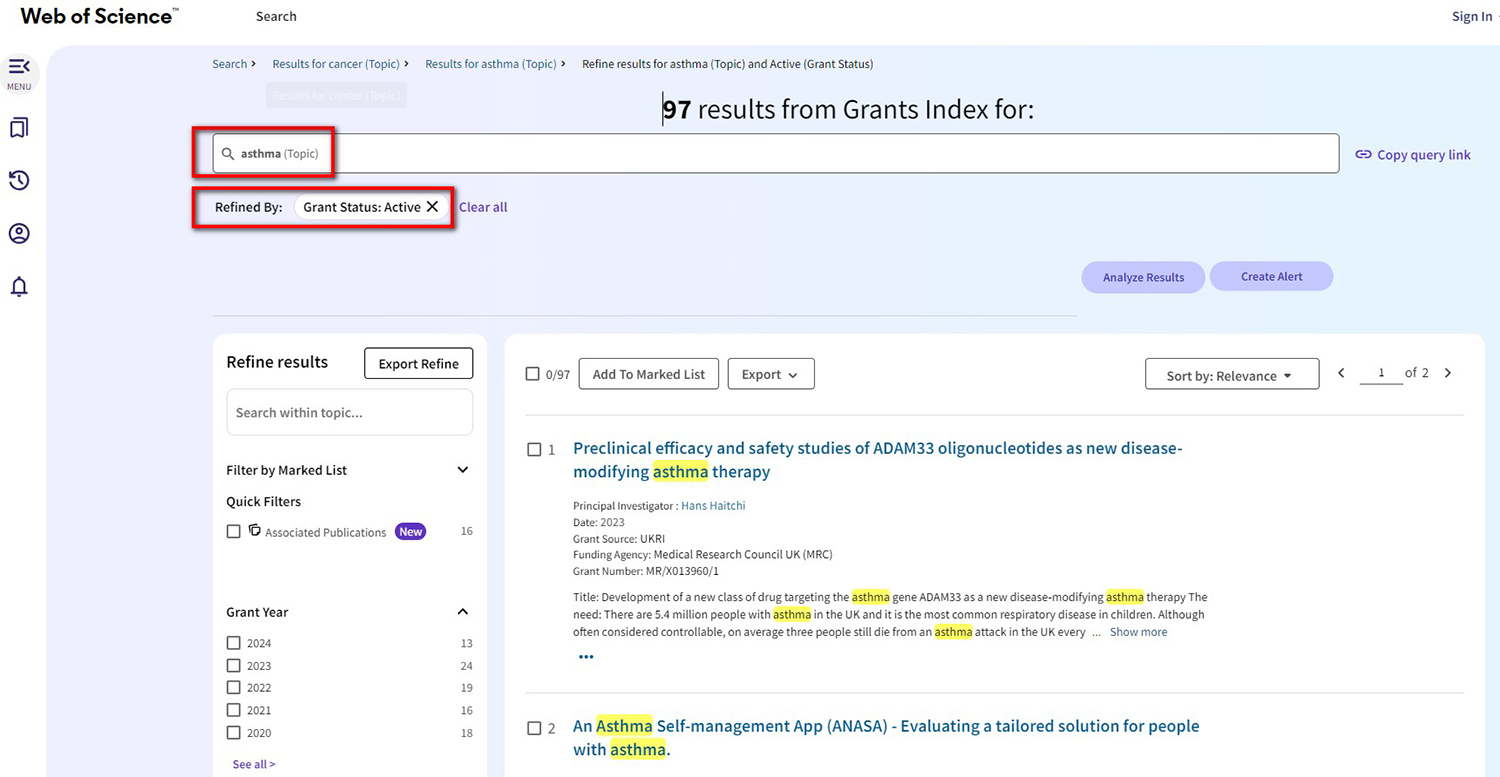Check Grant Year 2020

pos(234,733)
